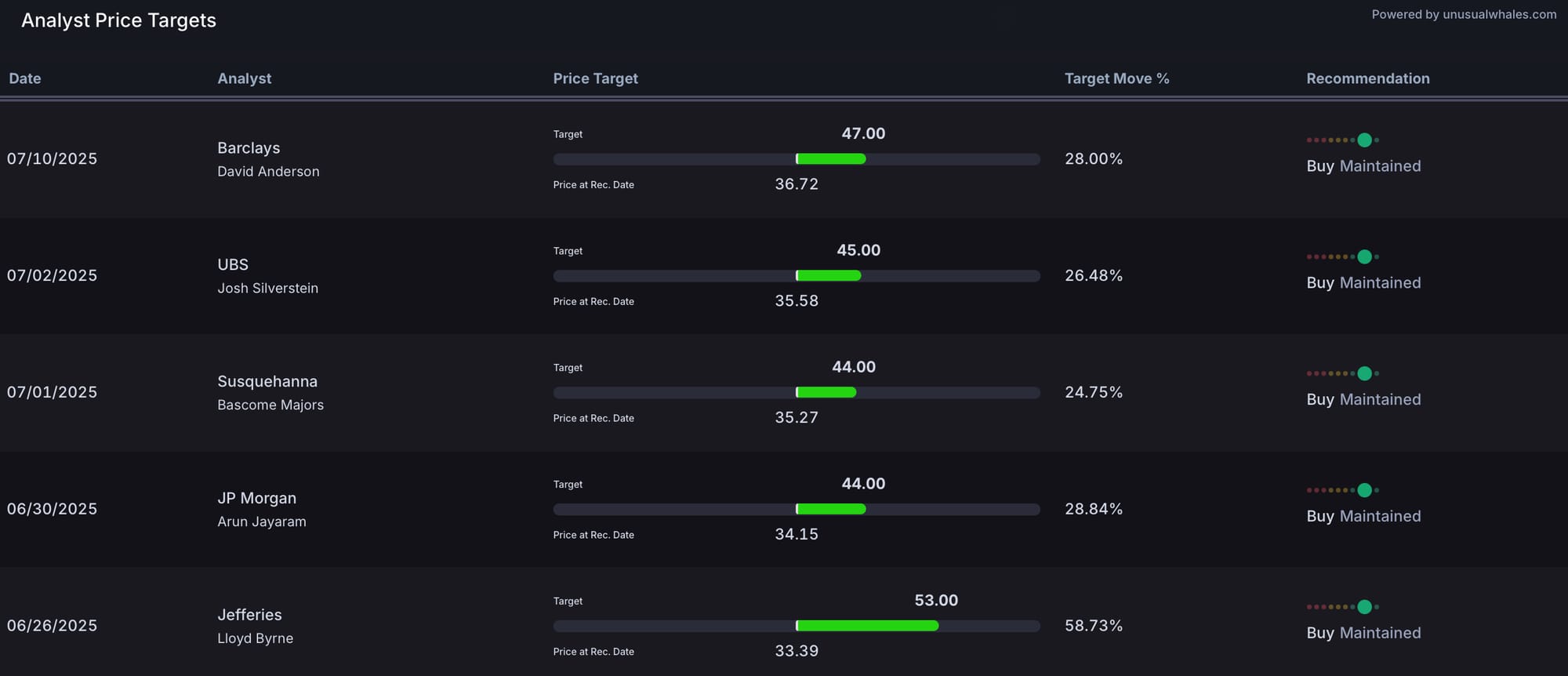This screenshot has height=676, width=1568.
Task: Click the Price Target column header
Action: coord(596,78)
